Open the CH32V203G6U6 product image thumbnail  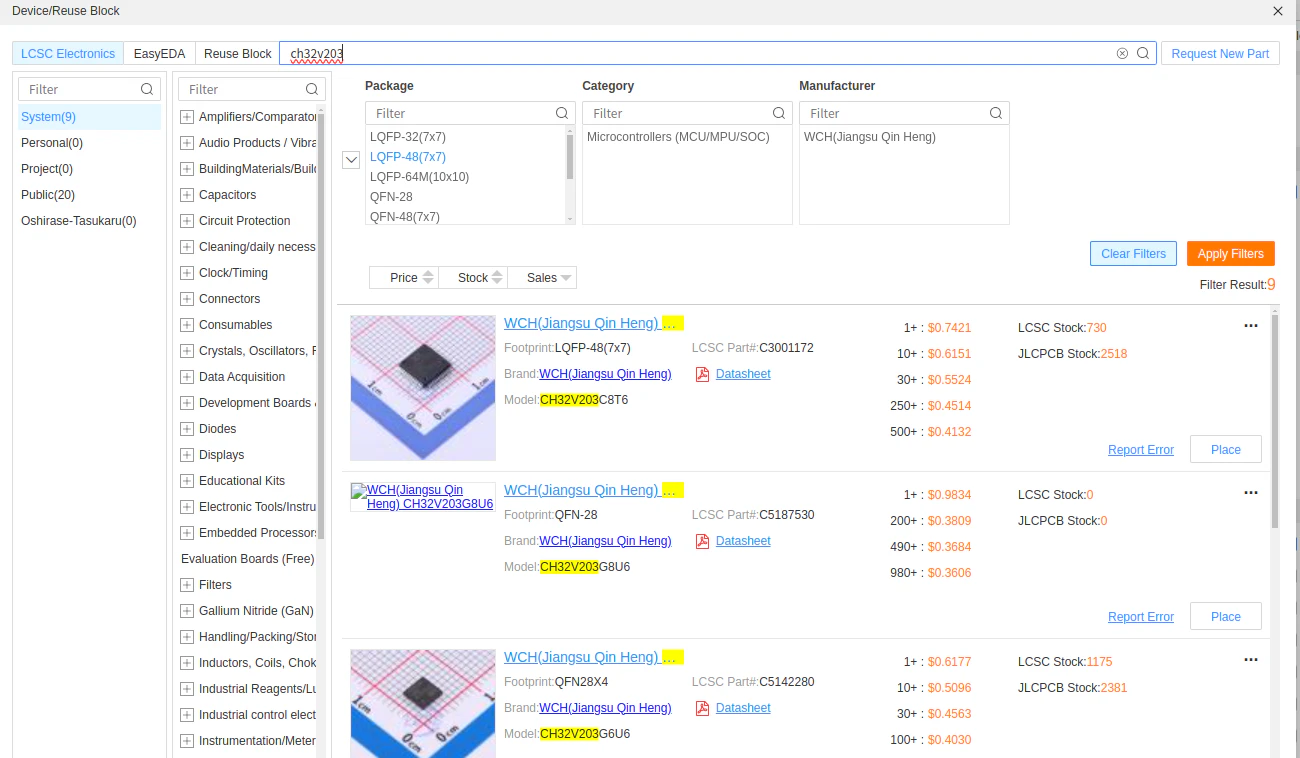423,703
